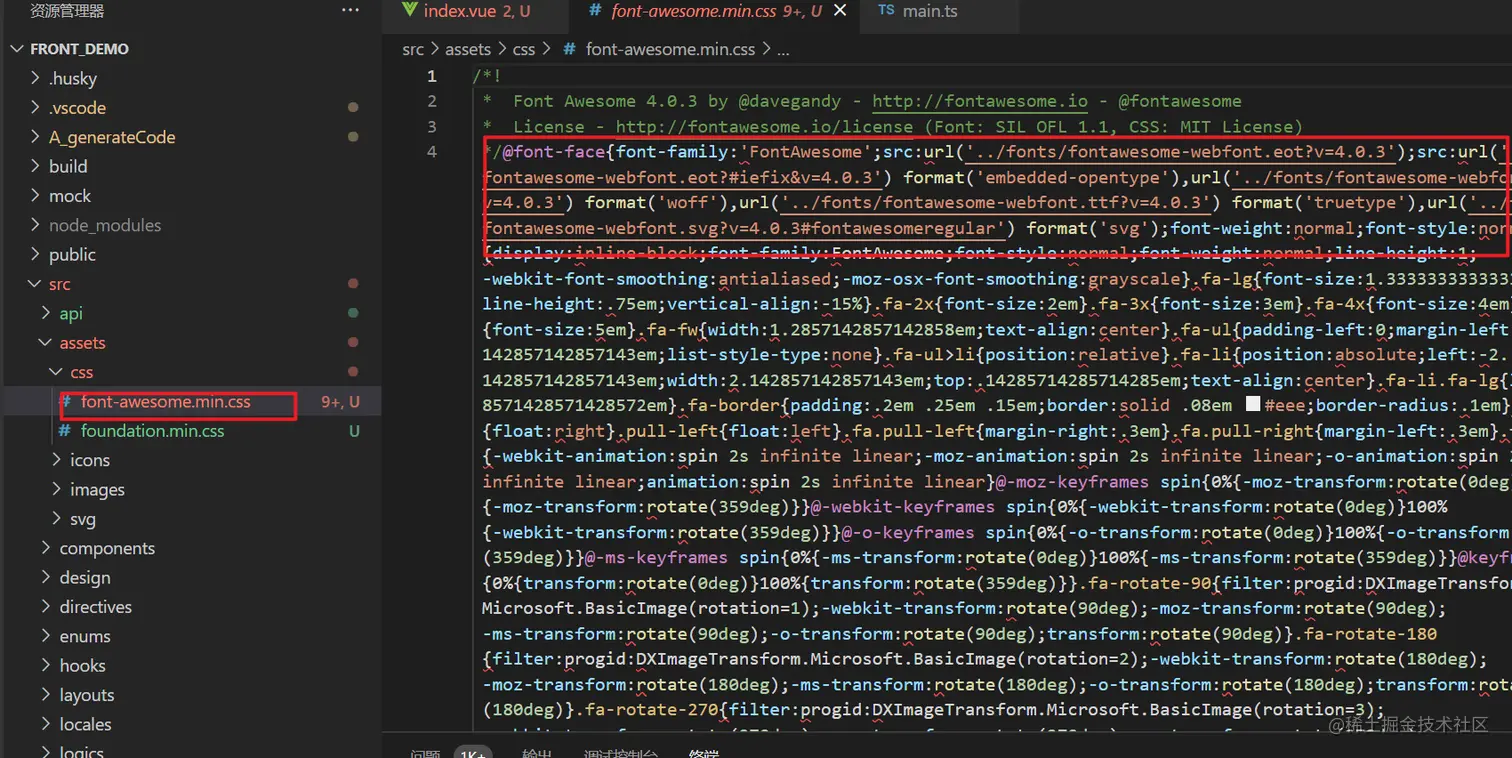Viewport: 1512px width, 758px height.
Task: Open the #eee color swatch picker
Action: [1252, 405]
